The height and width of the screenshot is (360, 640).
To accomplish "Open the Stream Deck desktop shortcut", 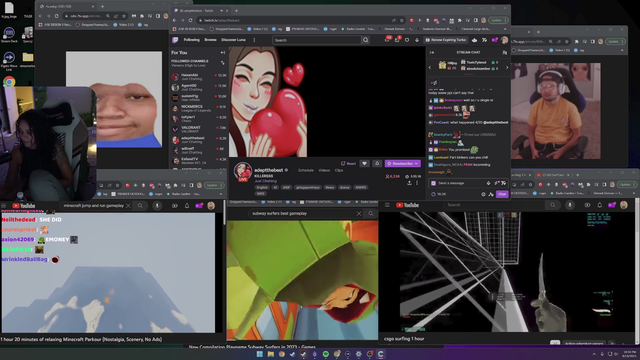I will point(9,35).
